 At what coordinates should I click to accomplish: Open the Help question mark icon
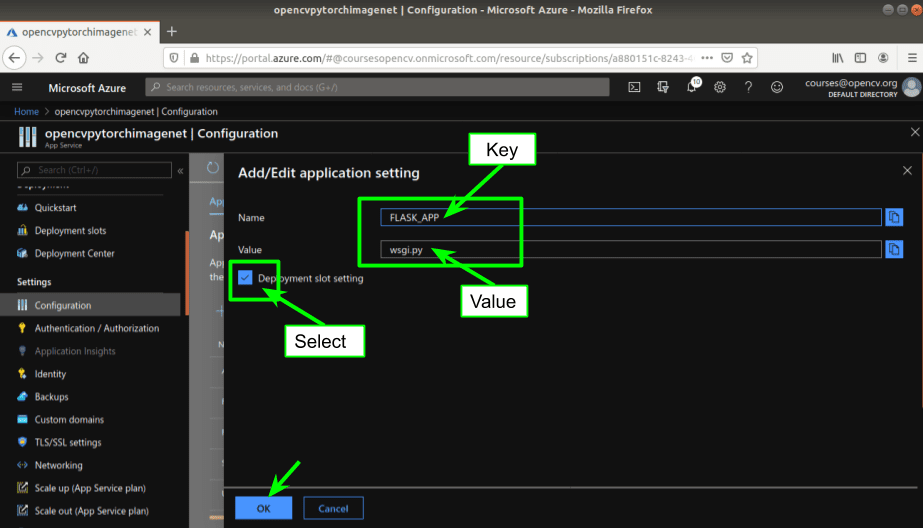[x=748, y=87]
